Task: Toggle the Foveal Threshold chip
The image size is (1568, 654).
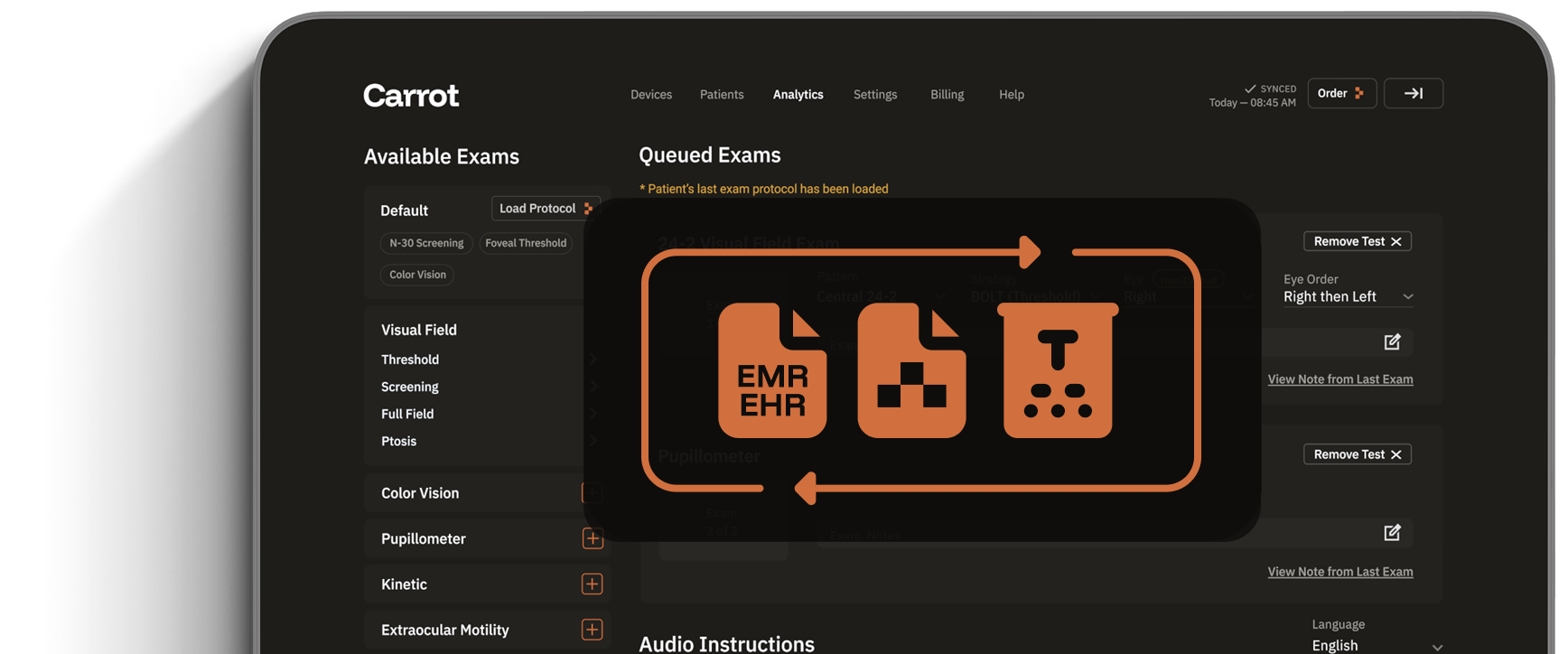Action: tap(526, 243)
